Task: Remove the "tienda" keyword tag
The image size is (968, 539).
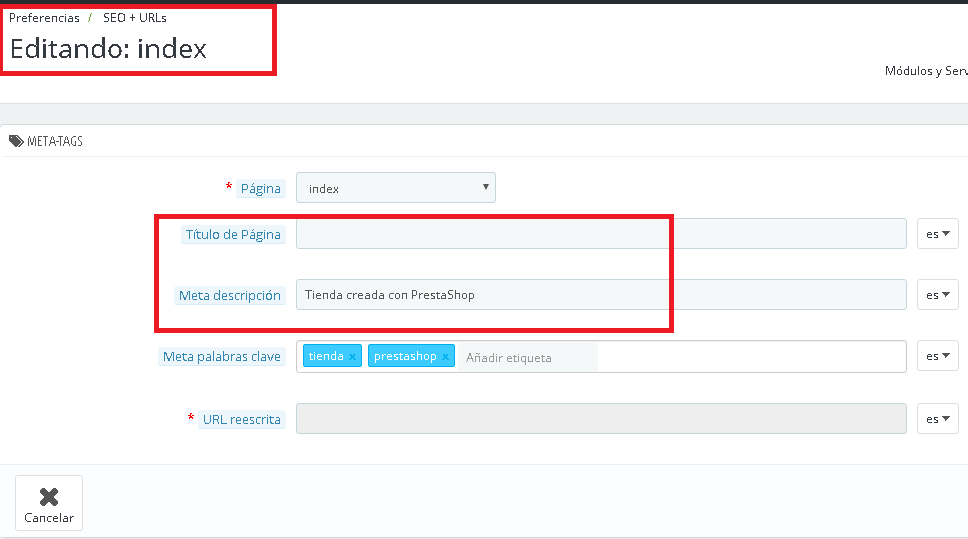Action: pos(352,357)
